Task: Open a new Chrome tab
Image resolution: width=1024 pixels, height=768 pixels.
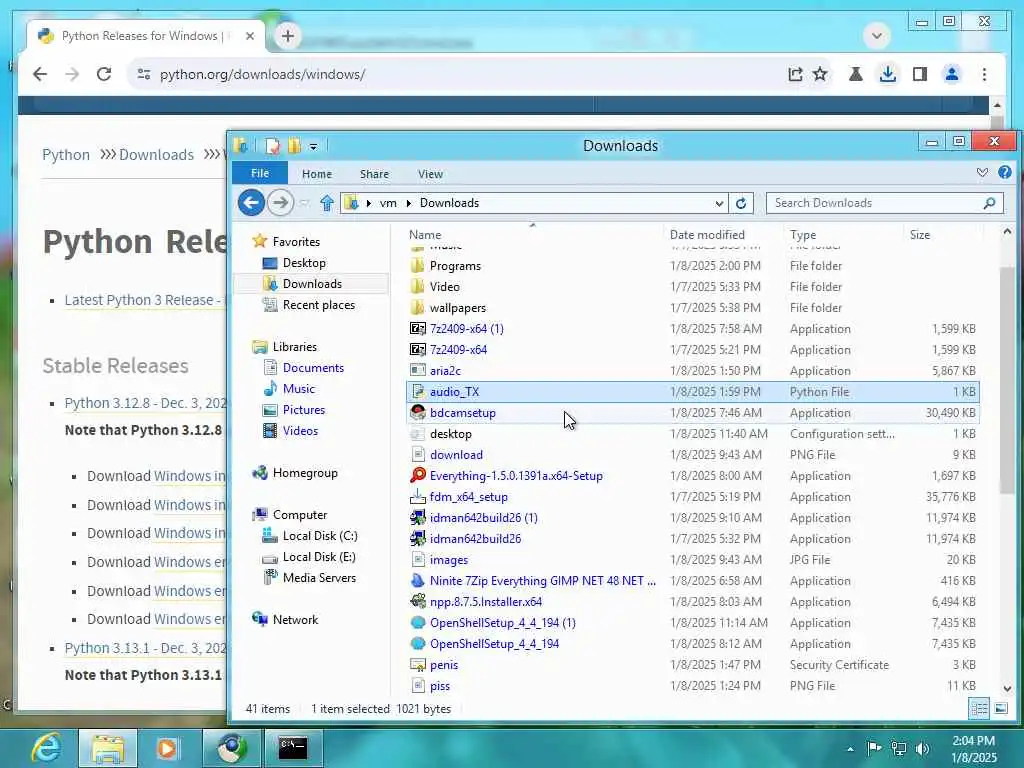Action: [287, 36]
